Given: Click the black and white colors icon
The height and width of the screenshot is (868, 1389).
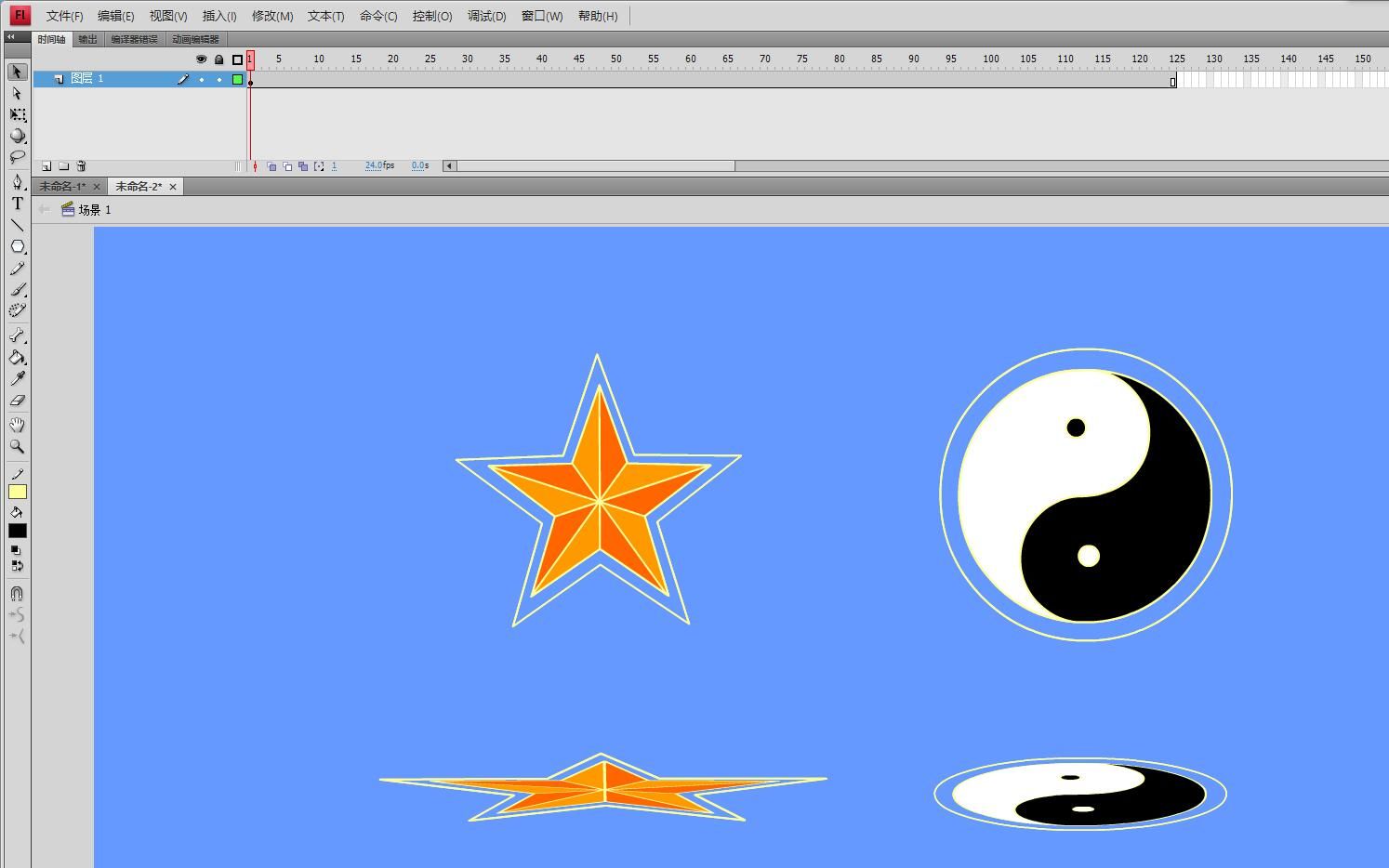Looking at the screenshot, I should (15, 550).
